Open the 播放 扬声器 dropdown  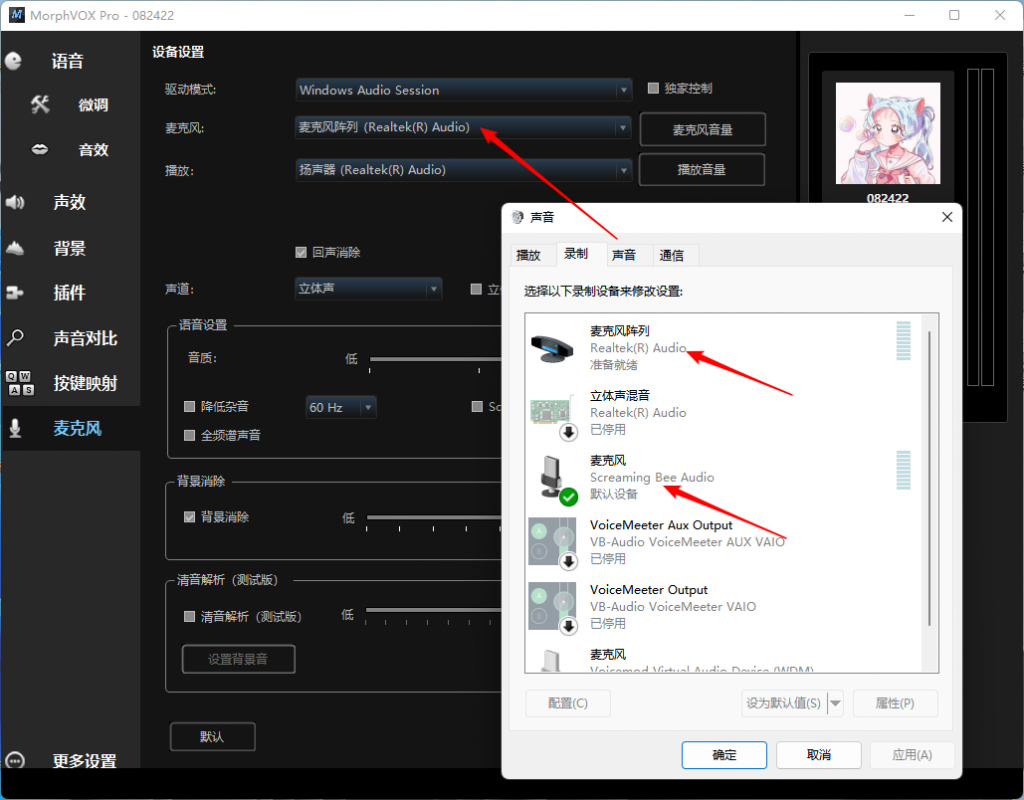coord(464,170)
